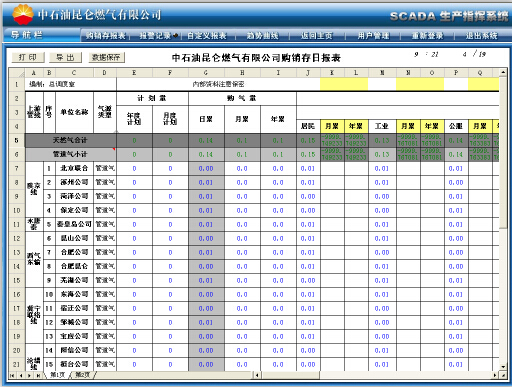The width and height of the screenshot is (512, 387).
Task: Click the vertical scrollbar down arrow
Action: point(503,367)
